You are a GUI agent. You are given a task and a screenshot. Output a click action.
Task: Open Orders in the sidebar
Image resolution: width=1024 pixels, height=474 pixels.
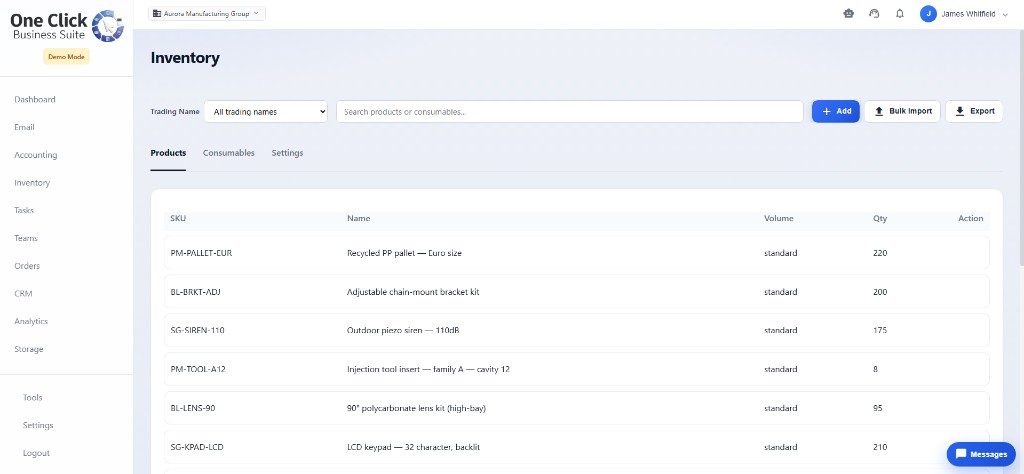[x=27, y=266]
